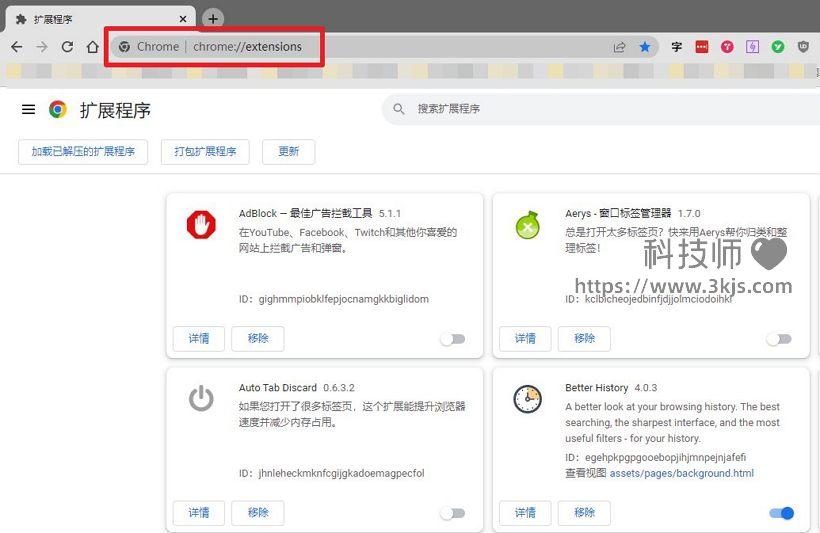Disable the Better History toggle
Image resolution: width=820 pixels, height=533 pixels.
click(x=782, y=513)
